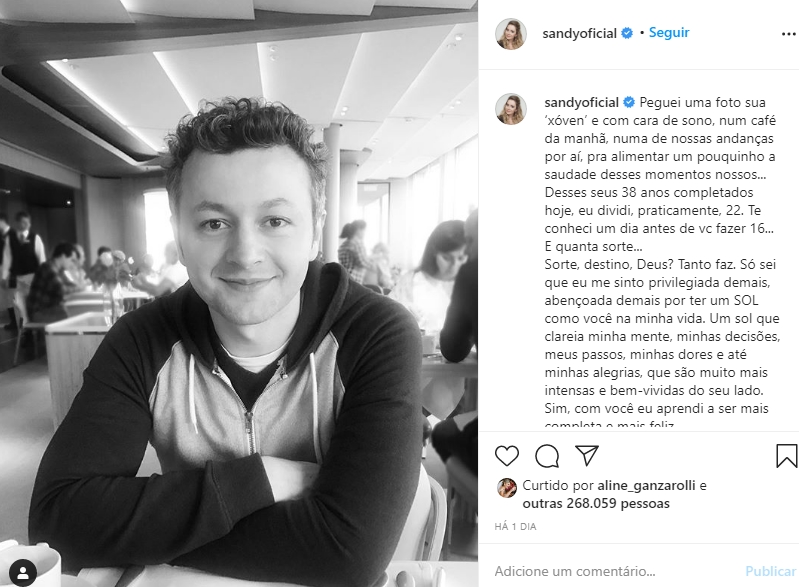Open sandyoficial username link in the caption
Screen dimensions: 799x587
pyautogui.click(x=581, y=102)
